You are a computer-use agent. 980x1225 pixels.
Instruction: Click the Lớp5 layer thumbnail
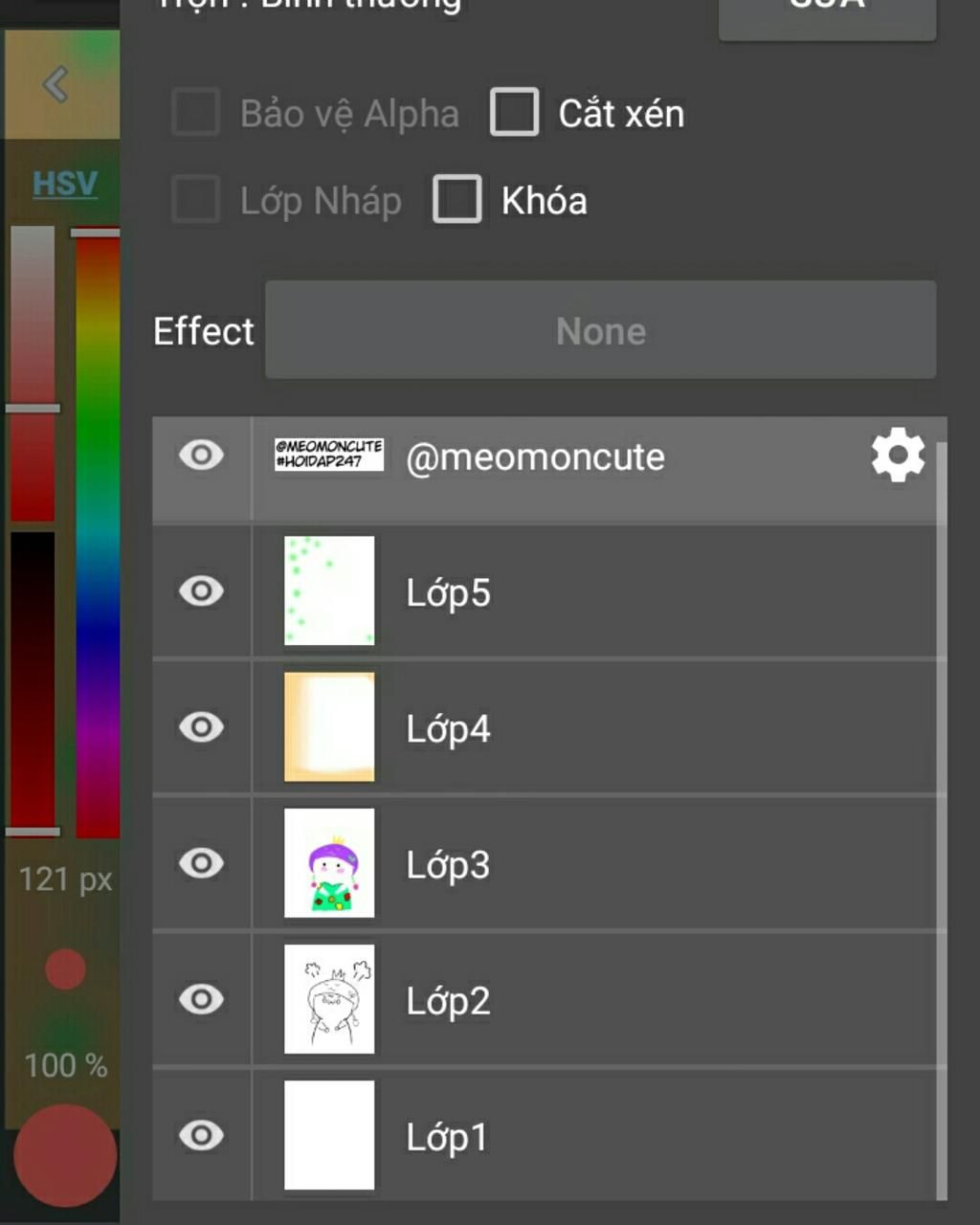pyautogui.click(x=329, y=590)
